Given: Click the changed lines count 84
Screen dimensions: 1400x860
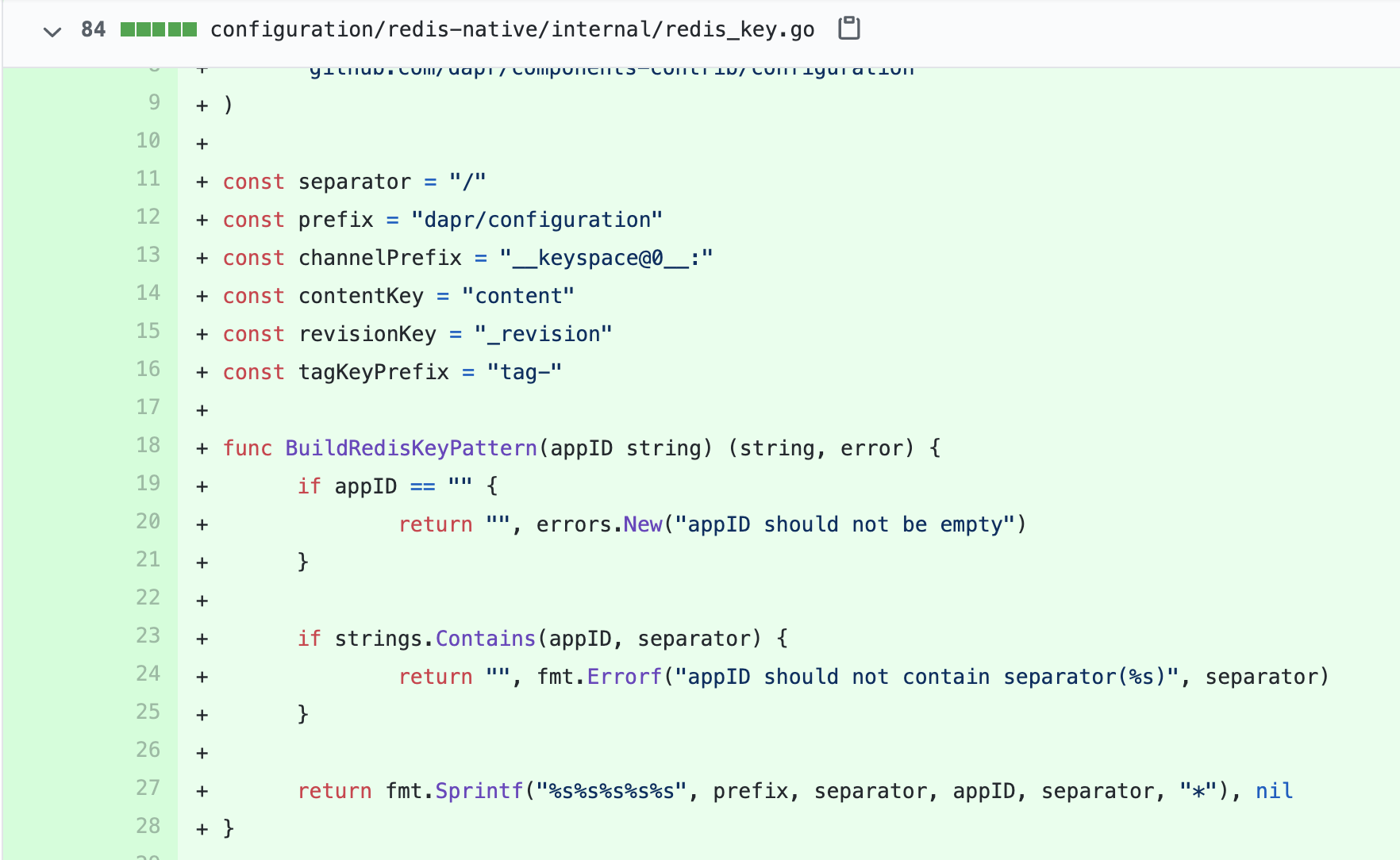Looking at the screenshot, I should point(93,29).
